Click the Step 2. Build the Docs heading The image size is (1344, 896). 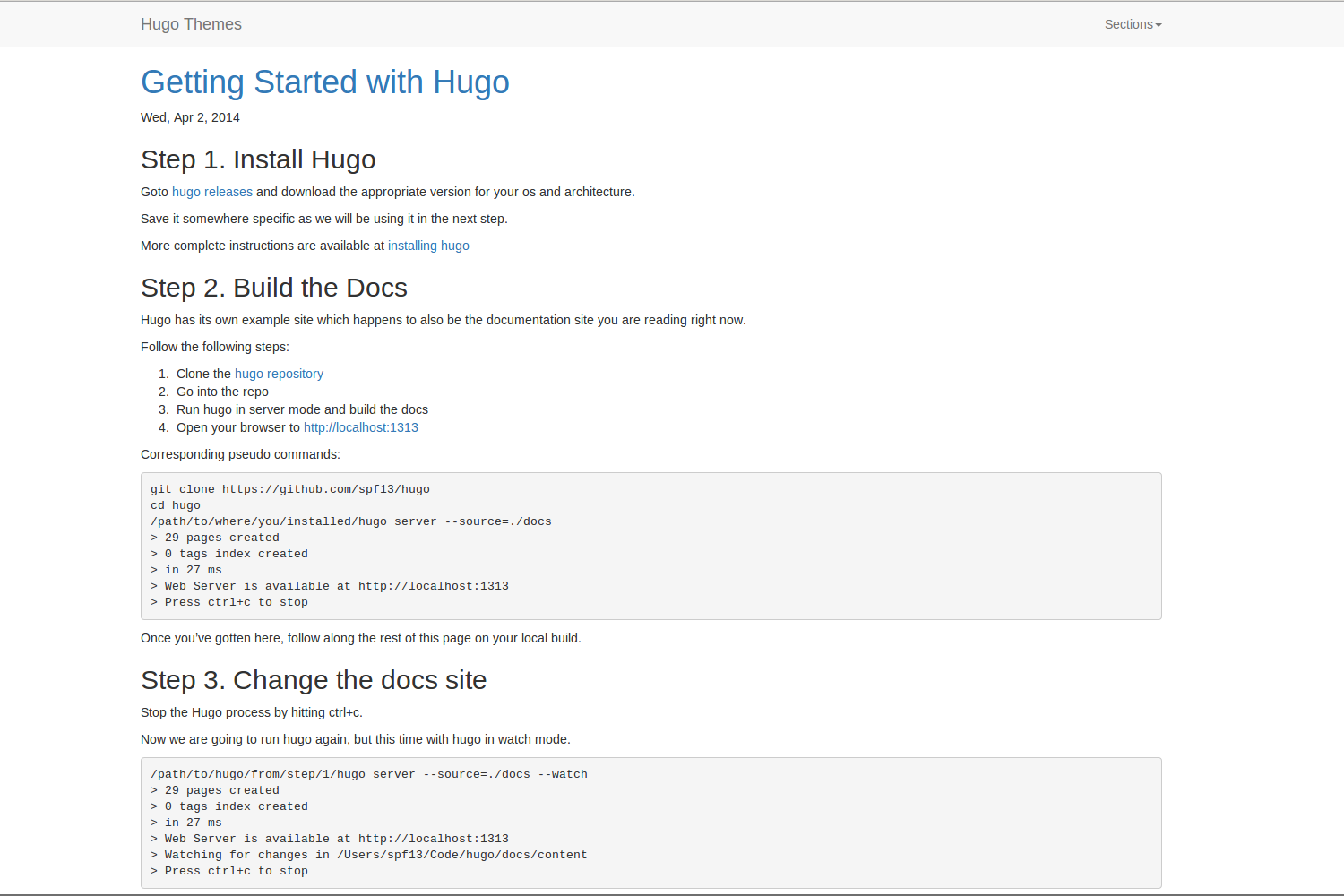coord(274,288)
